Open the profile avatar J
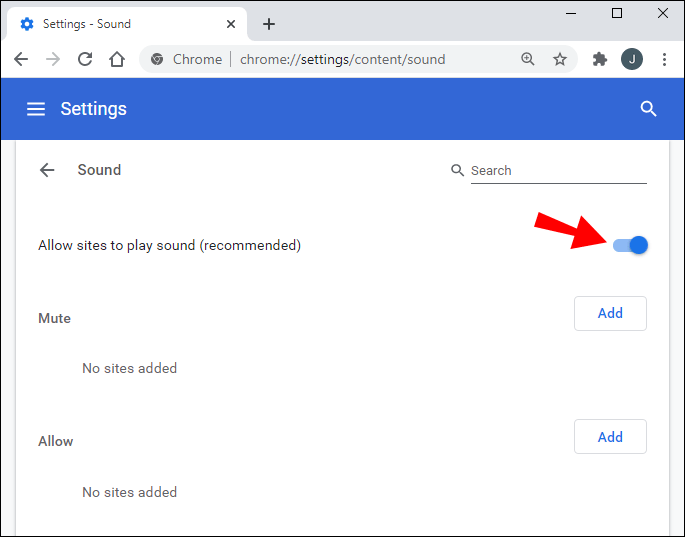This screenshot has width=685, height=537. click(x=632, y=59)
